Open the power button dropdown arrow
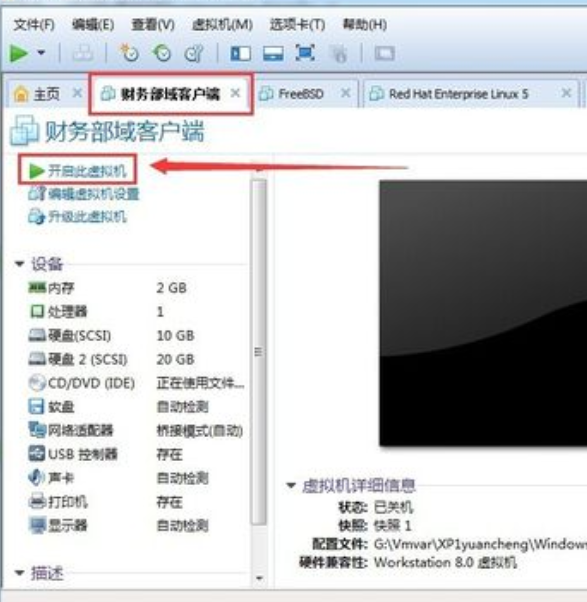This screenshot has height=602, width=587. coord(41,53)
